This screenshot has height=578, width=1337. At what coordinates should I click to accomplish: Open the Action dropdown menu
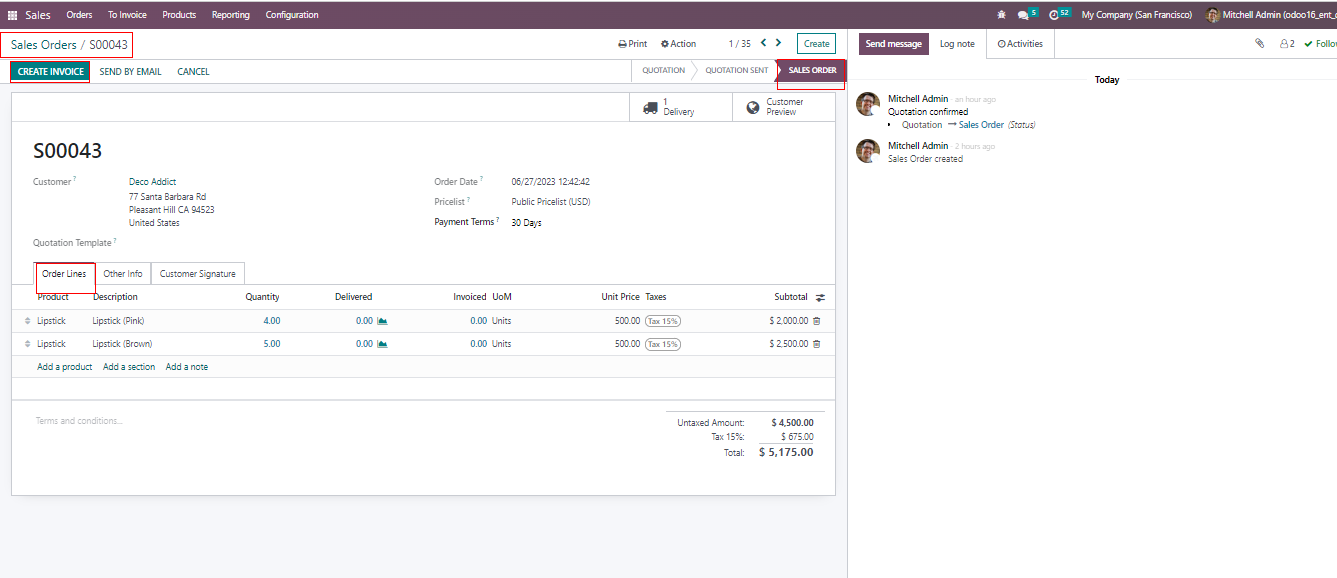click(678, 44)
